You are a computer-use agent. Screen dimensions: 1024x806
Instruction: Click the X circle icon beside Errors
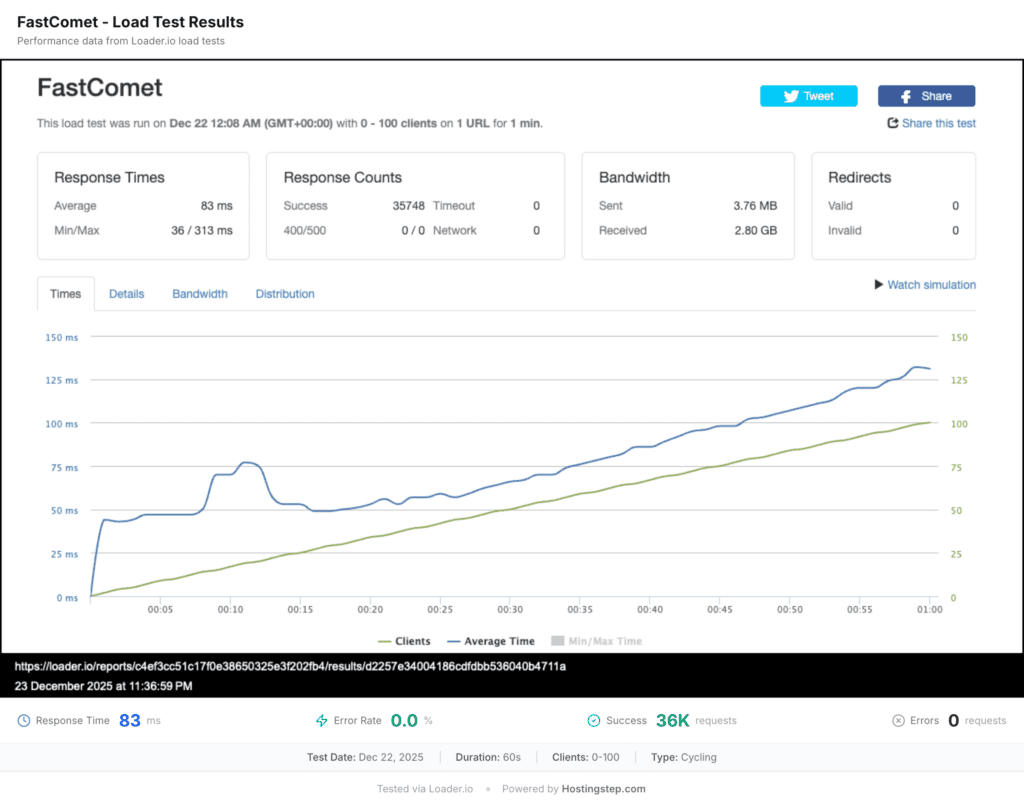click(x=898, y=720)
